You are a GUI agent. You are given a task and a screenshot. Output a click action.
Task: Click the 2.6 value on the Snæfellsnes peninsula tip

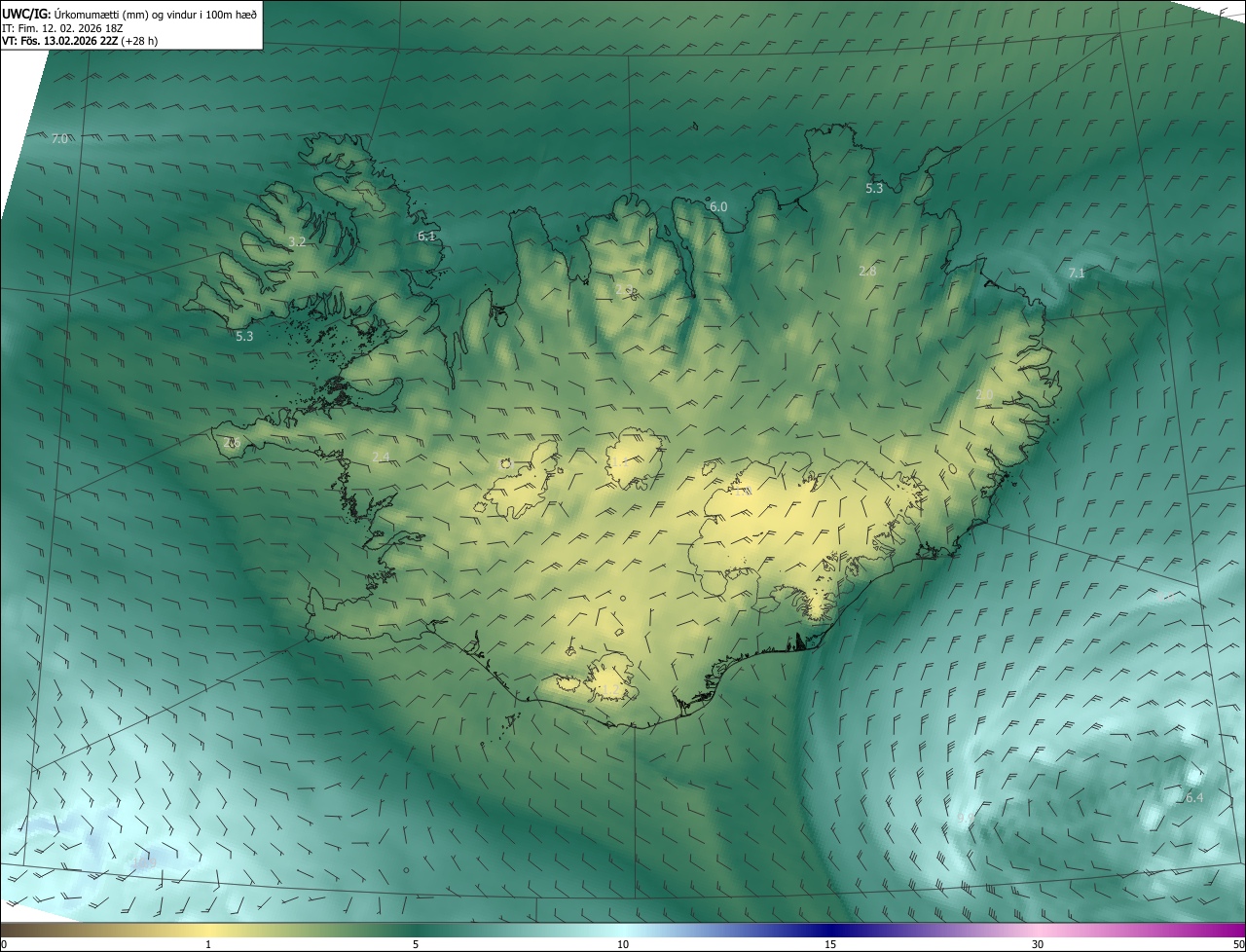tap(232, 443)
